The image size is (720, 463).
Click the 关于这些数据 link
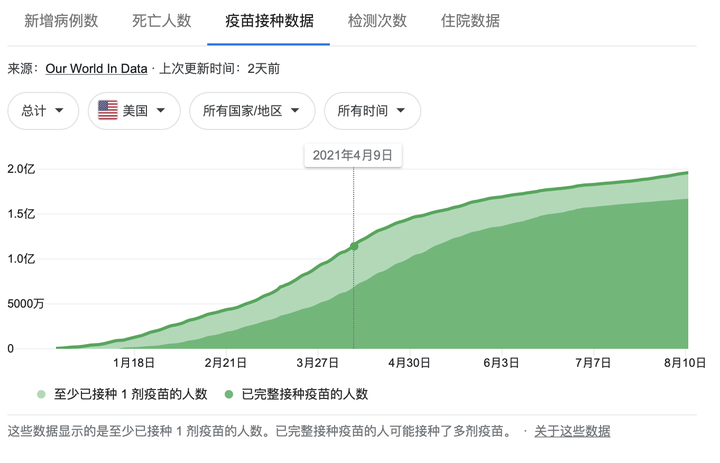click(572, 431)
